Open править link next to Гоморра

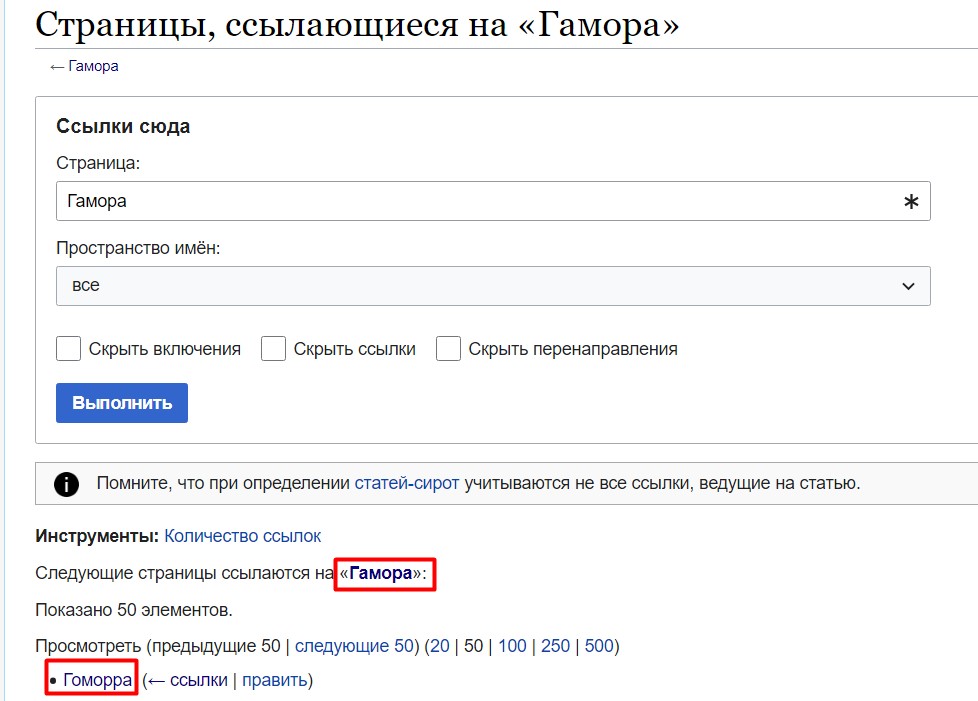(x=274, y=680)
